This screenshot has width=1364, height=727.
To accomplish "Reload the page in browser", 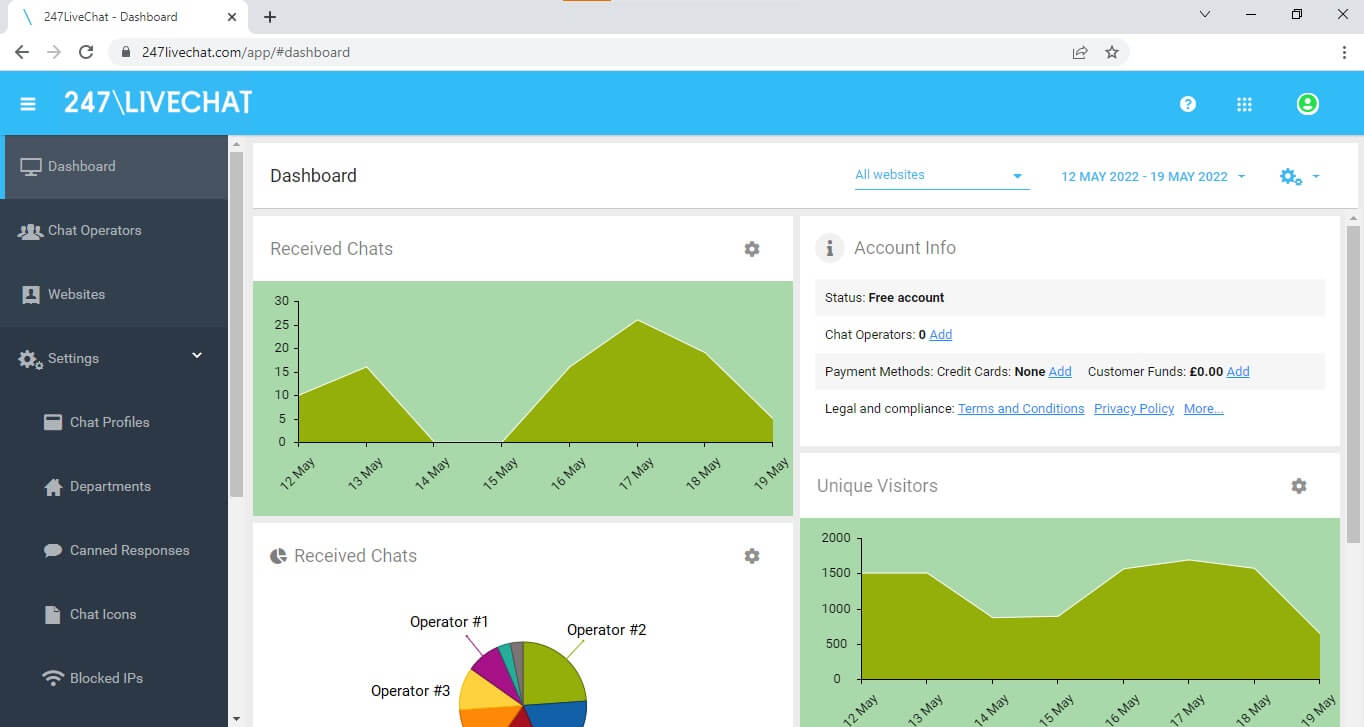I will (x=86, y=52).
